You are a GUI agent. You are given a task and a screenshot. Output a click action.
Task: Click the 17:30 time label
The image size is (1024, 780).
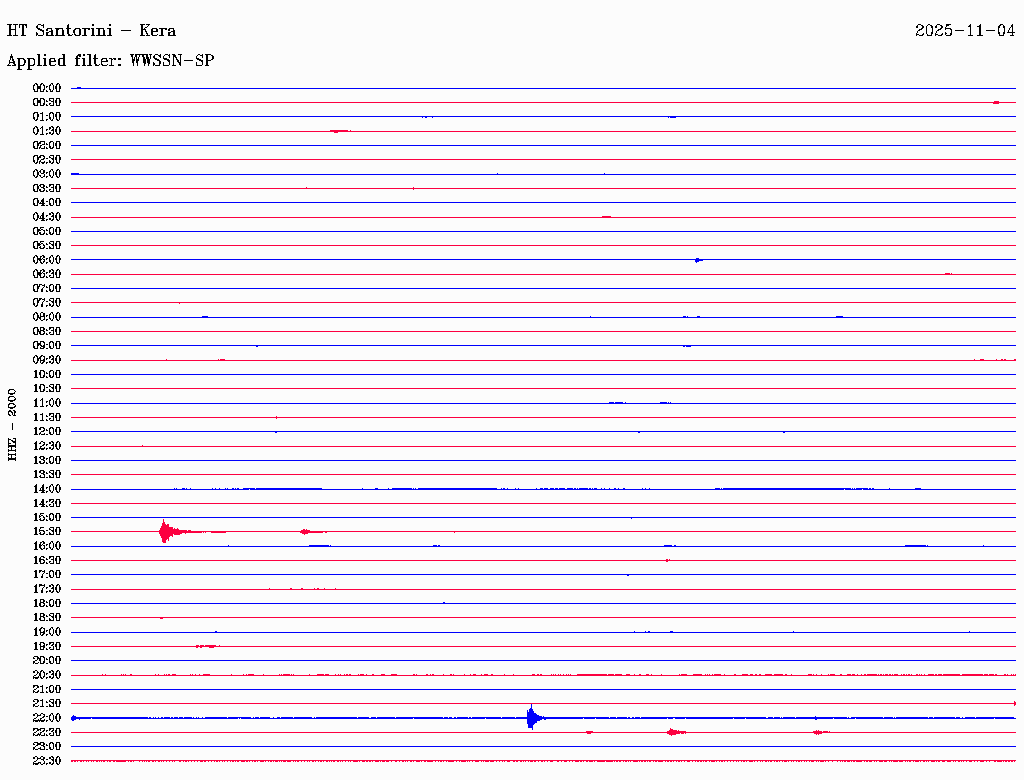coord(47,589)
